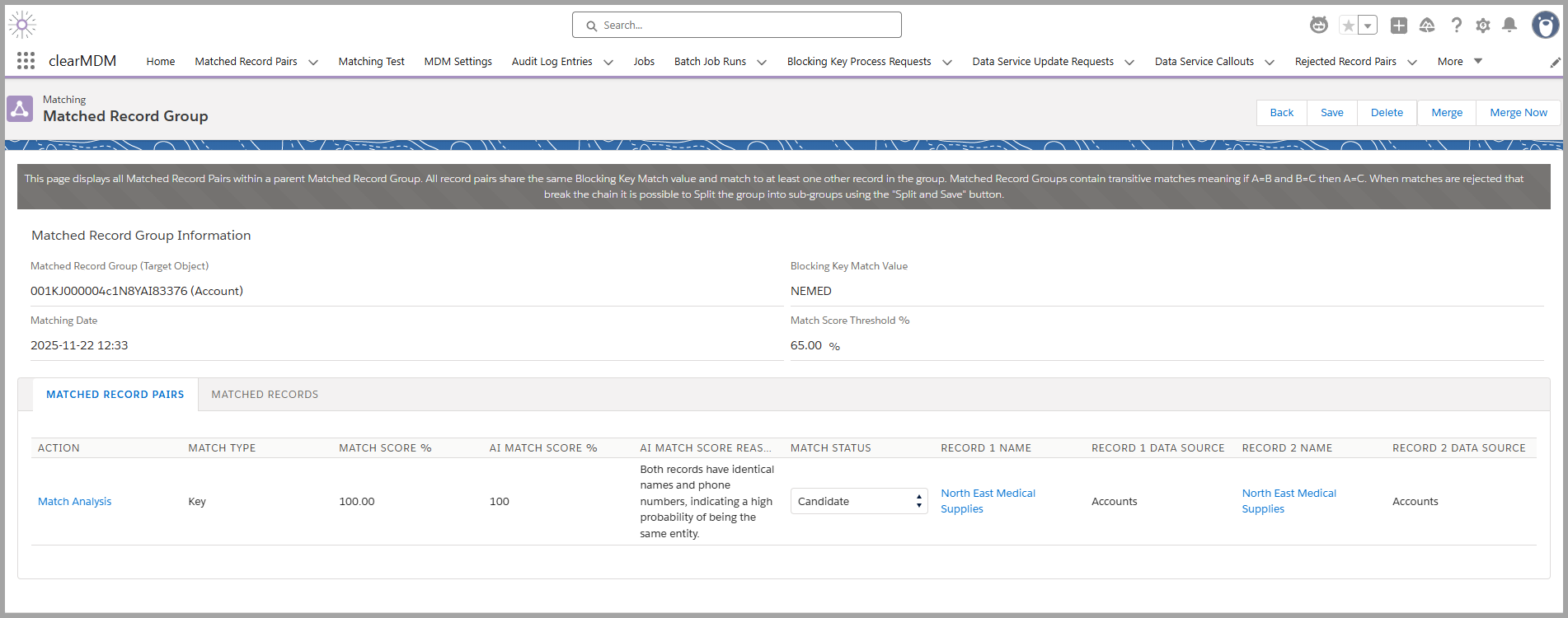Open the favorites list dropdown arrow

pyautogui.click(x=1368, y=26)
